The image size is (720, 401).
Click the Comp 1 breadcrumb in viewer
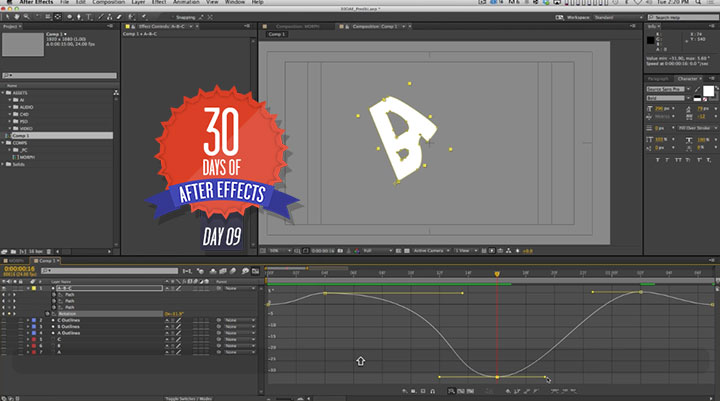(277, 34)
